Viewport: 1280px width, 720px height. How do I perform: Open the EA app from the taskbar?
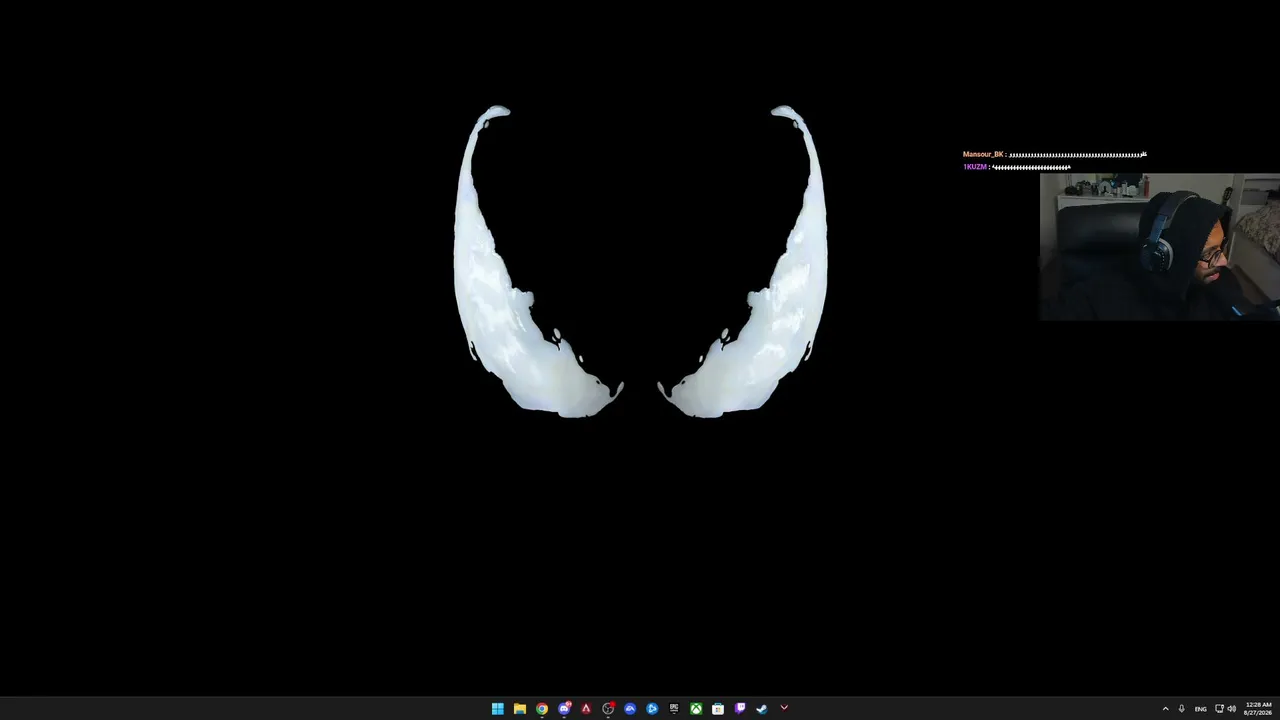pos(630,709)
